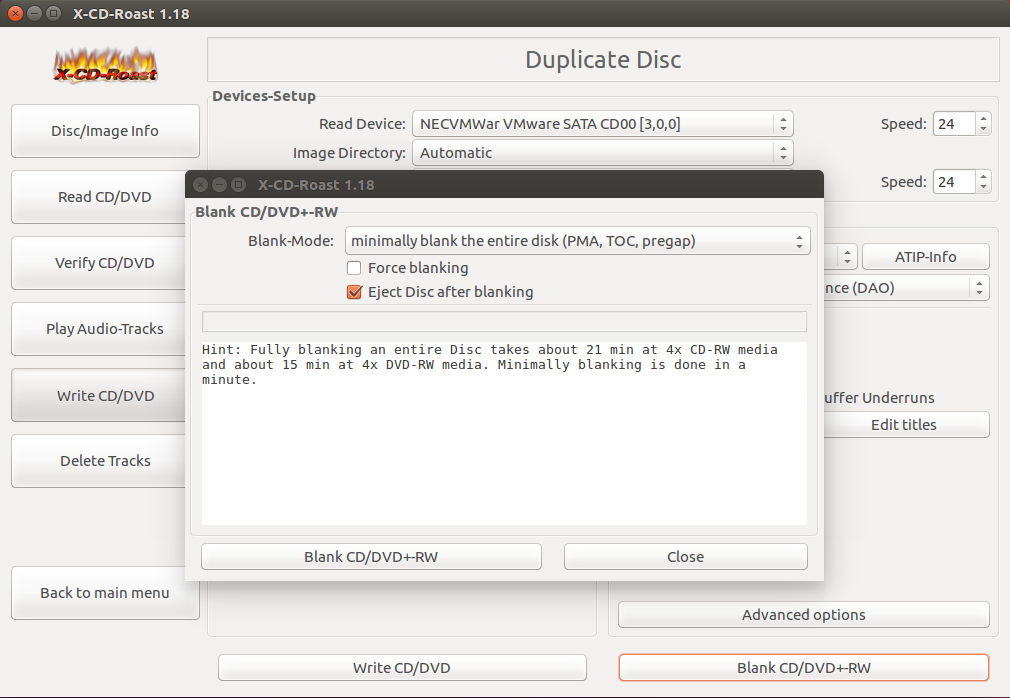This screenshot has width=1010, height=698.
Task: Open the Blank-Mode dropdown
Action: (578, 241)
